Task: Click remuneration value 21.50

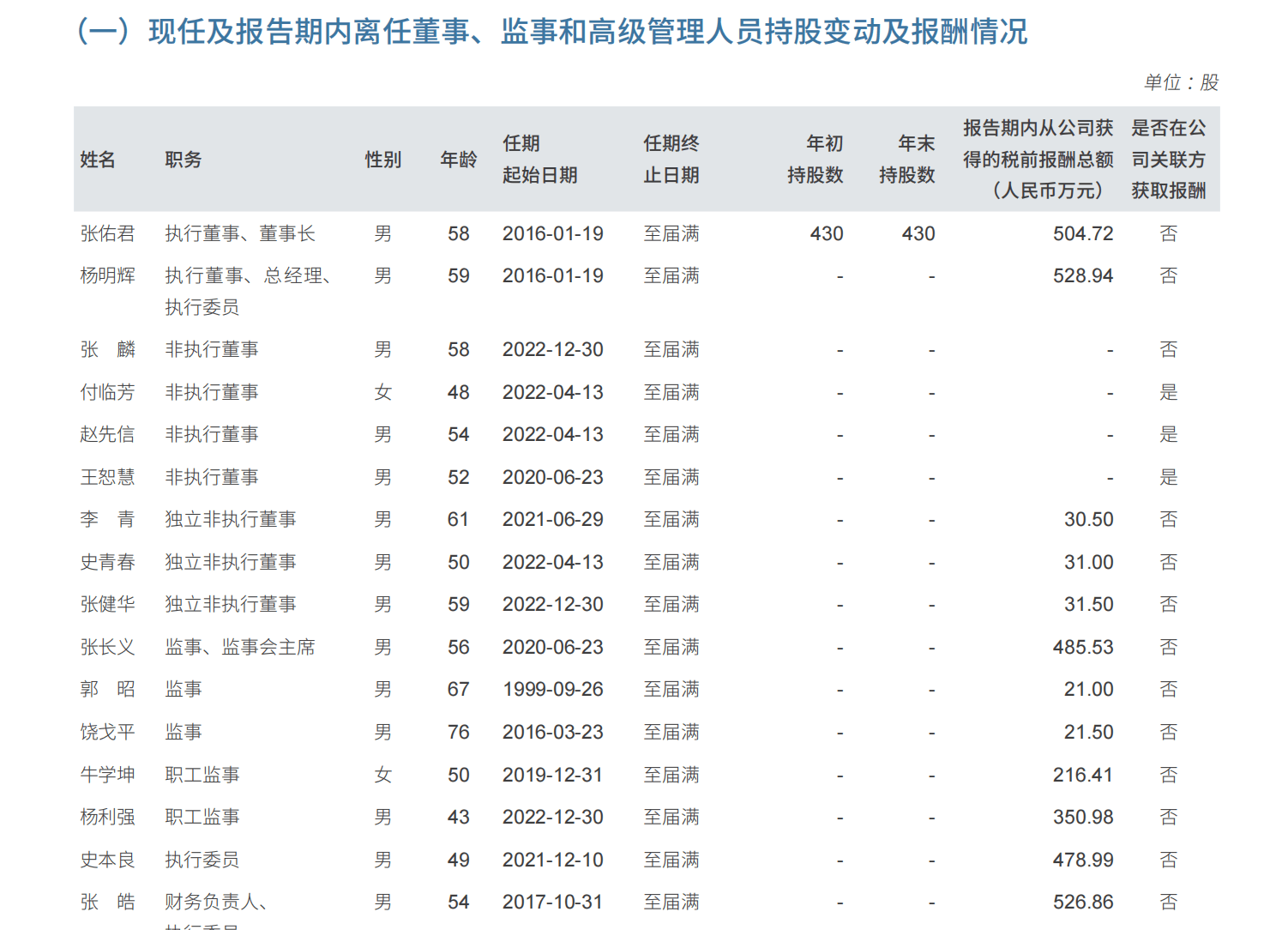Action: pyautogui.click(x=1089, y=732)
